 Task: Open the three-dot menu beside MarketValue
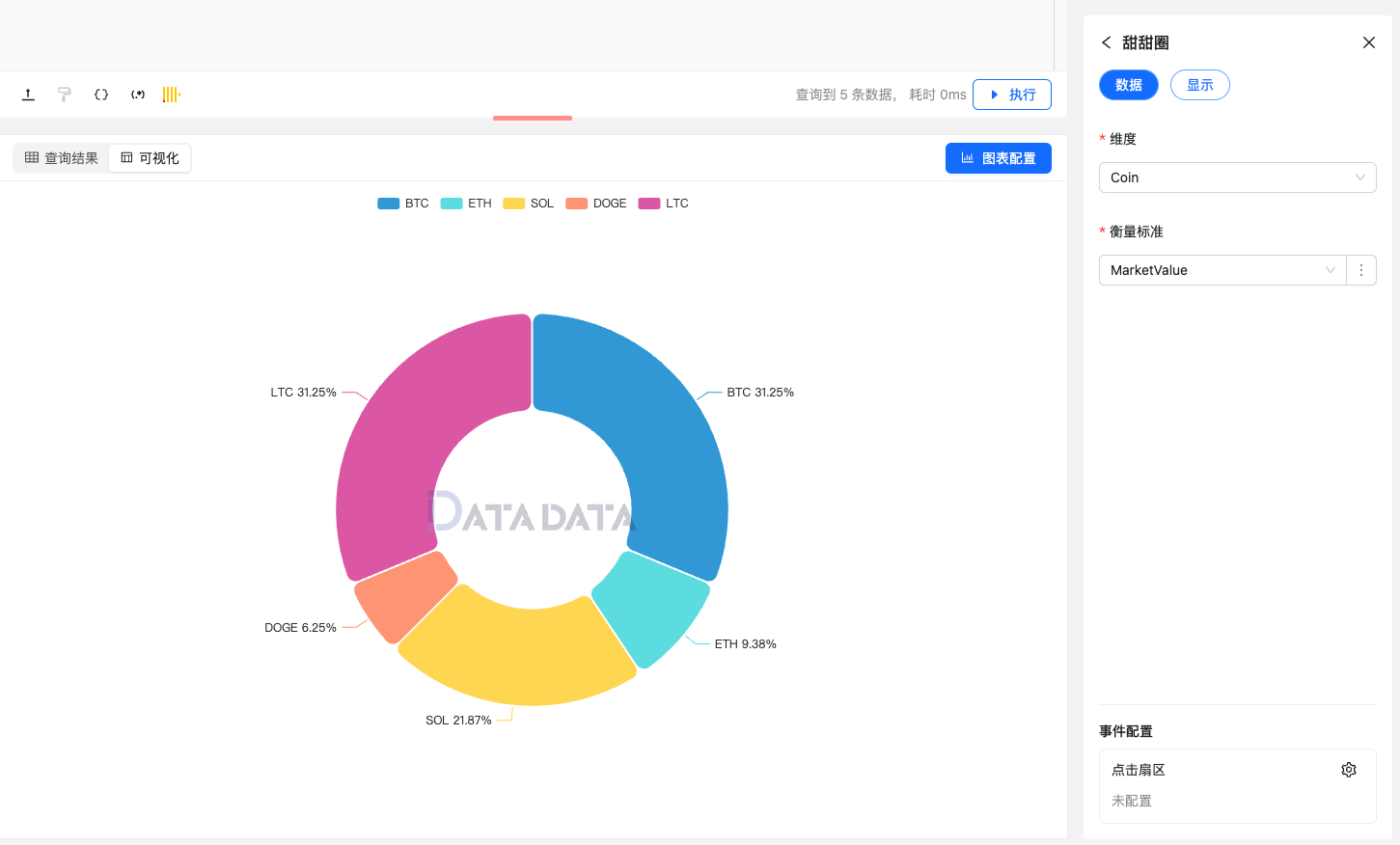tap(1361, 270)
